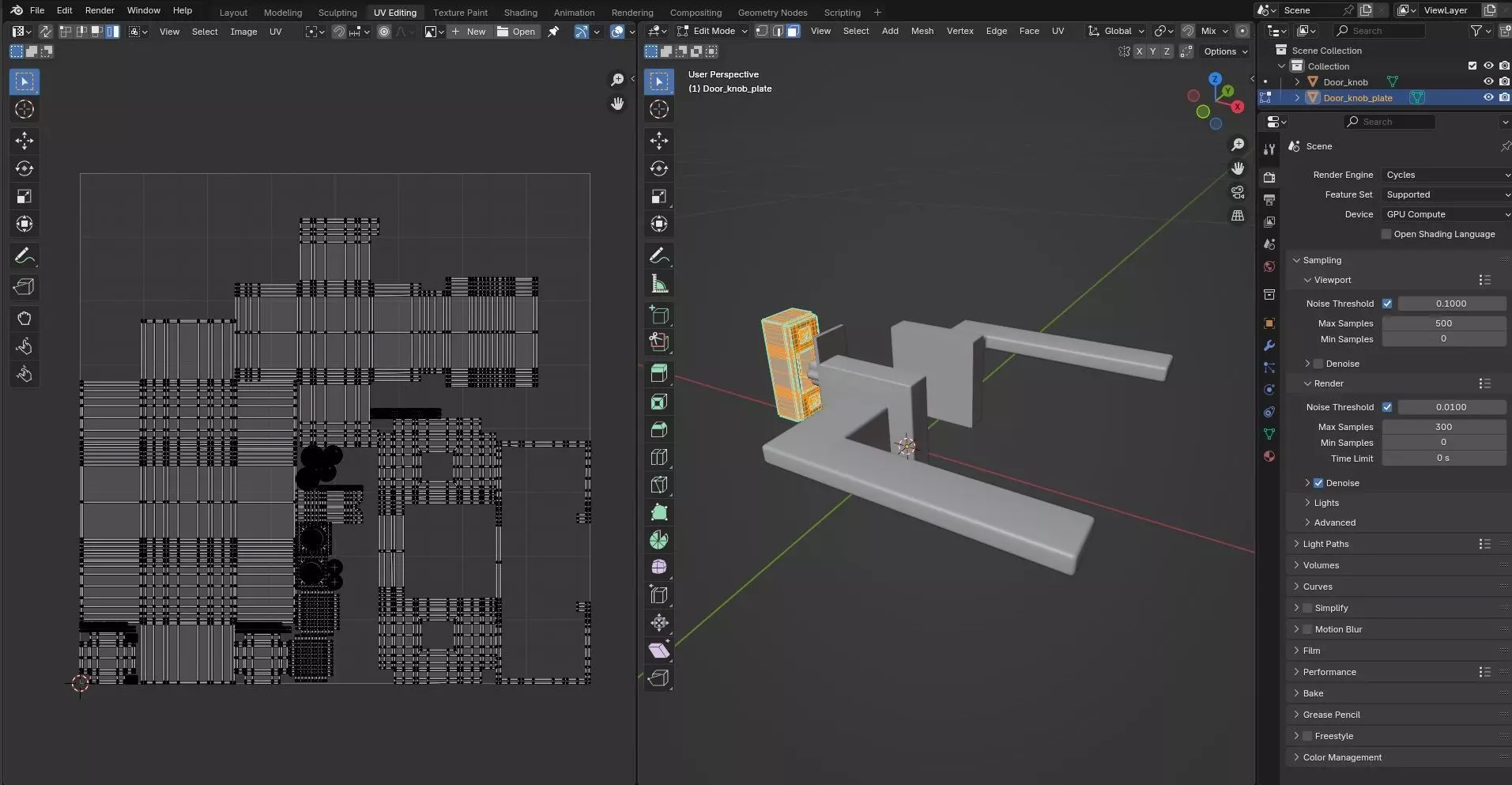Select the UV Relax sculpt tool

(25, 346)
